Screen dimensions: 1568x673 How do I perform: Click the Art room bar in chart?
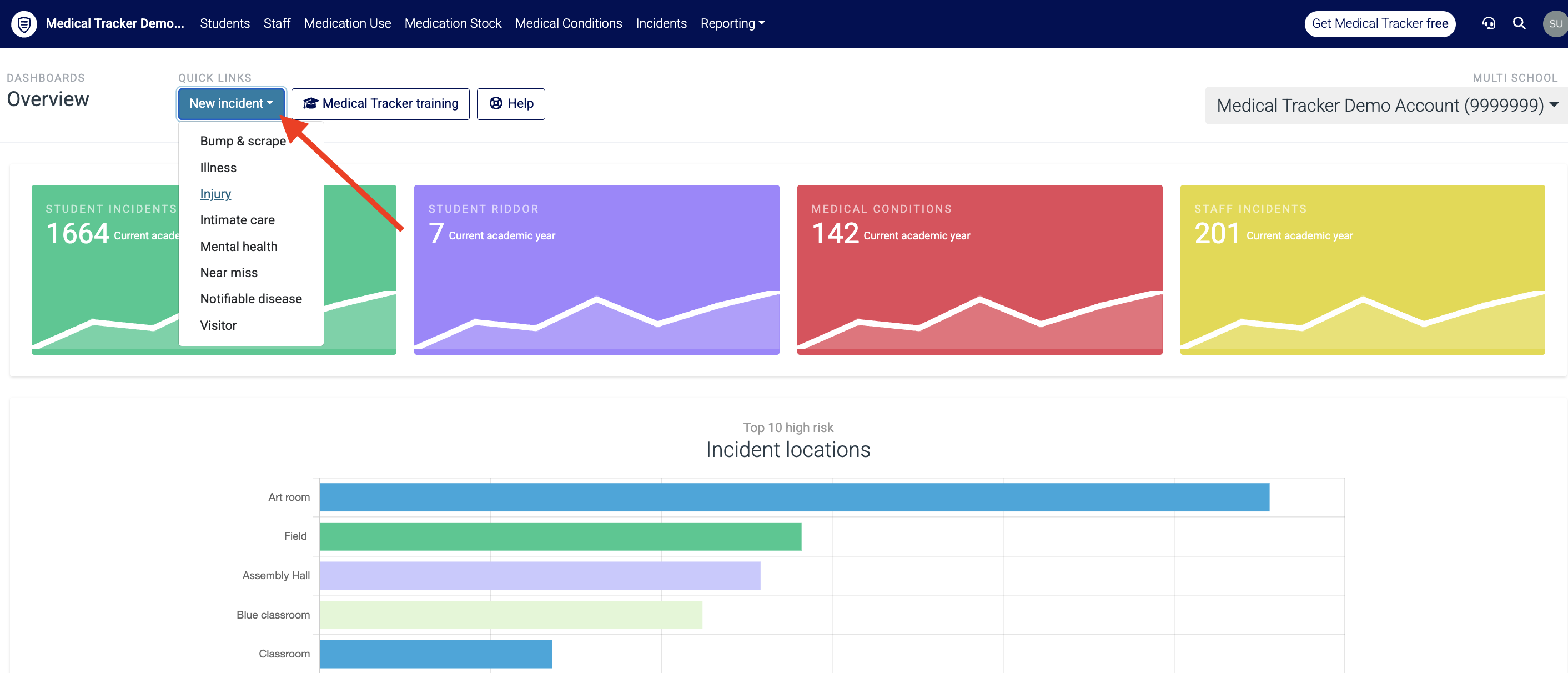click(795, 497)
